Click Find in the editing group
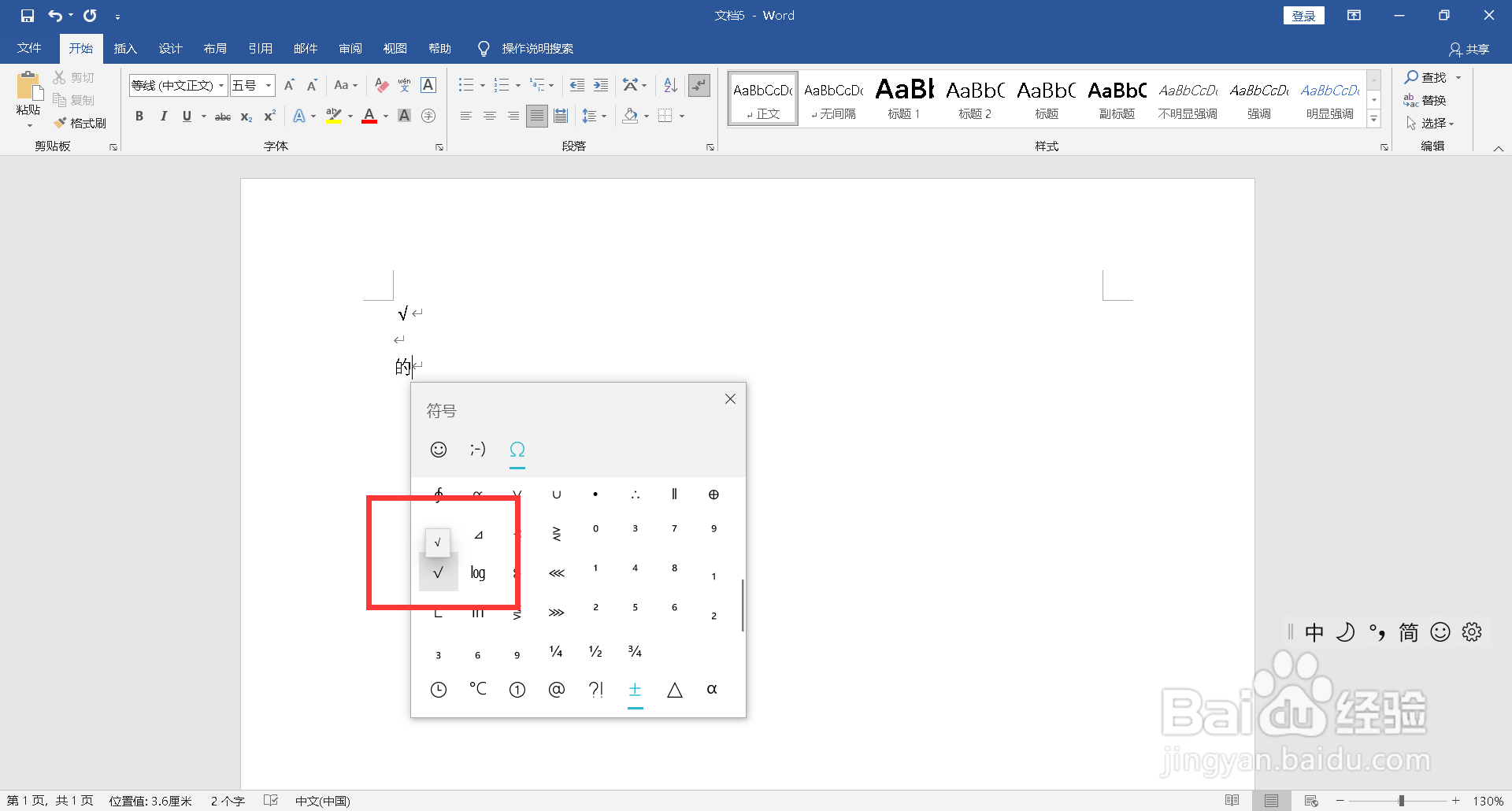 coord(1426,77)
